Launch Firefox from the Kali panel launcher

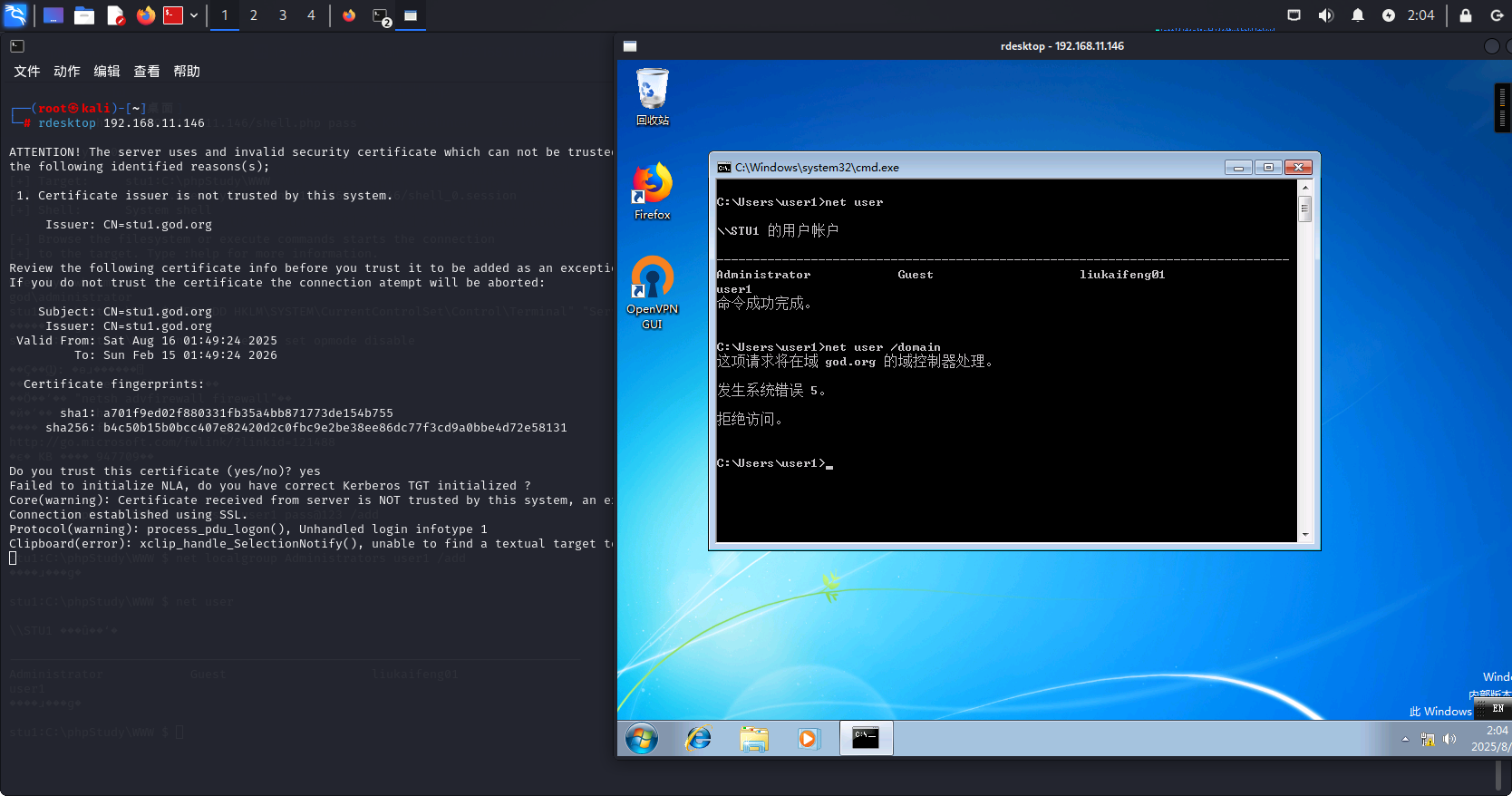[x=145, y=15]
